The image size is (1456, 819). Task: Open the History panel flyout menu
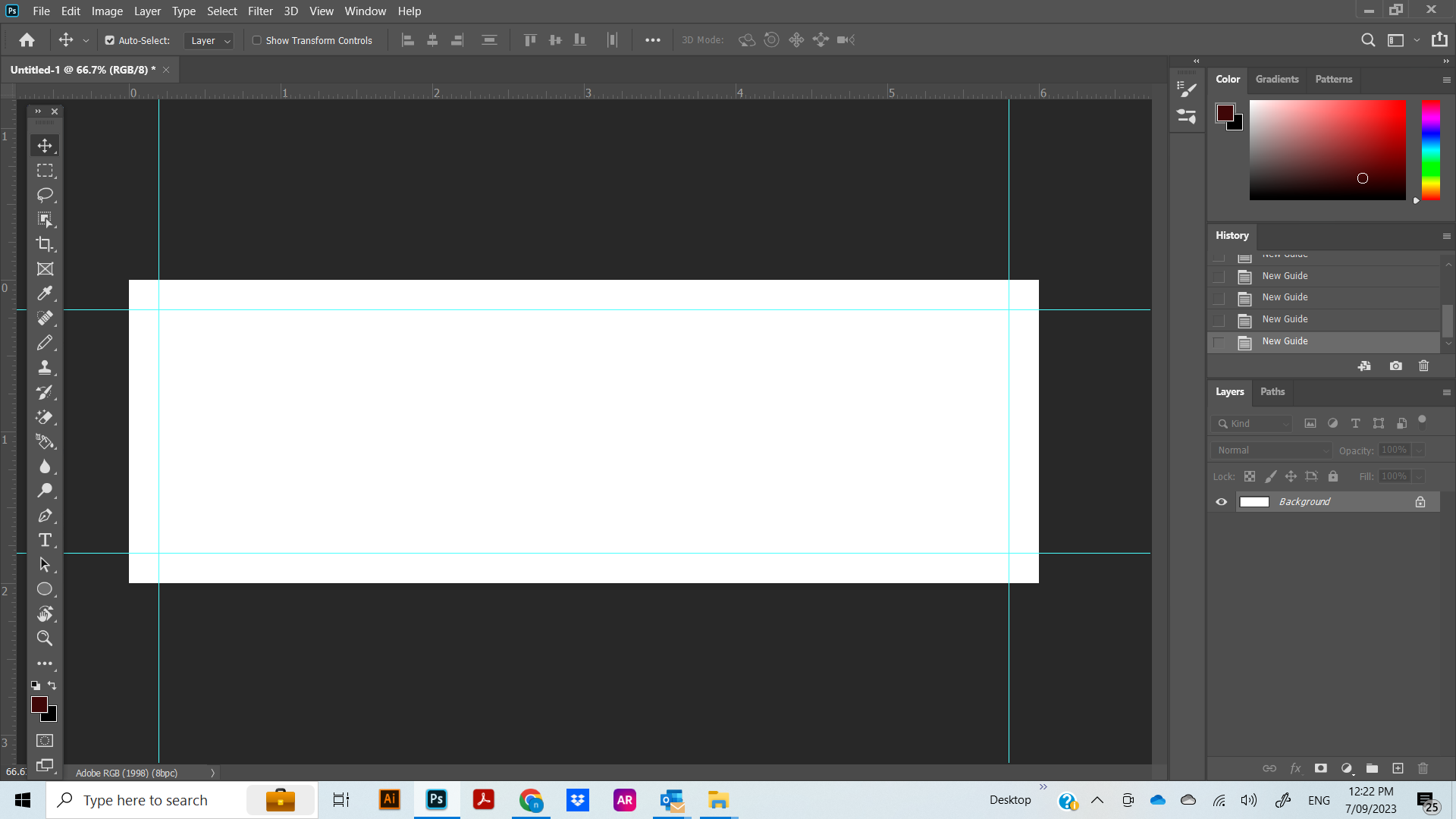coord(1446,236)
